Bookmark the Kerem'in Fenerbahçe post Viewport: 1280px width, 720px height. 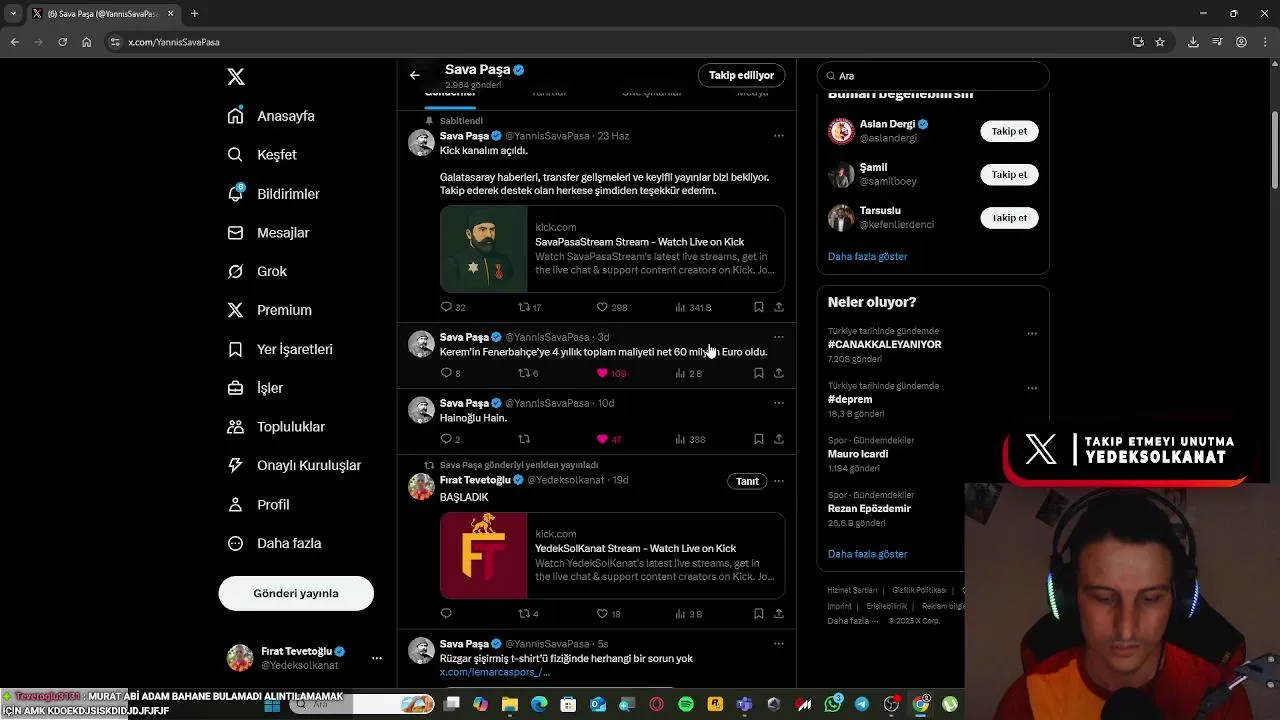click(x=759, y=373)
